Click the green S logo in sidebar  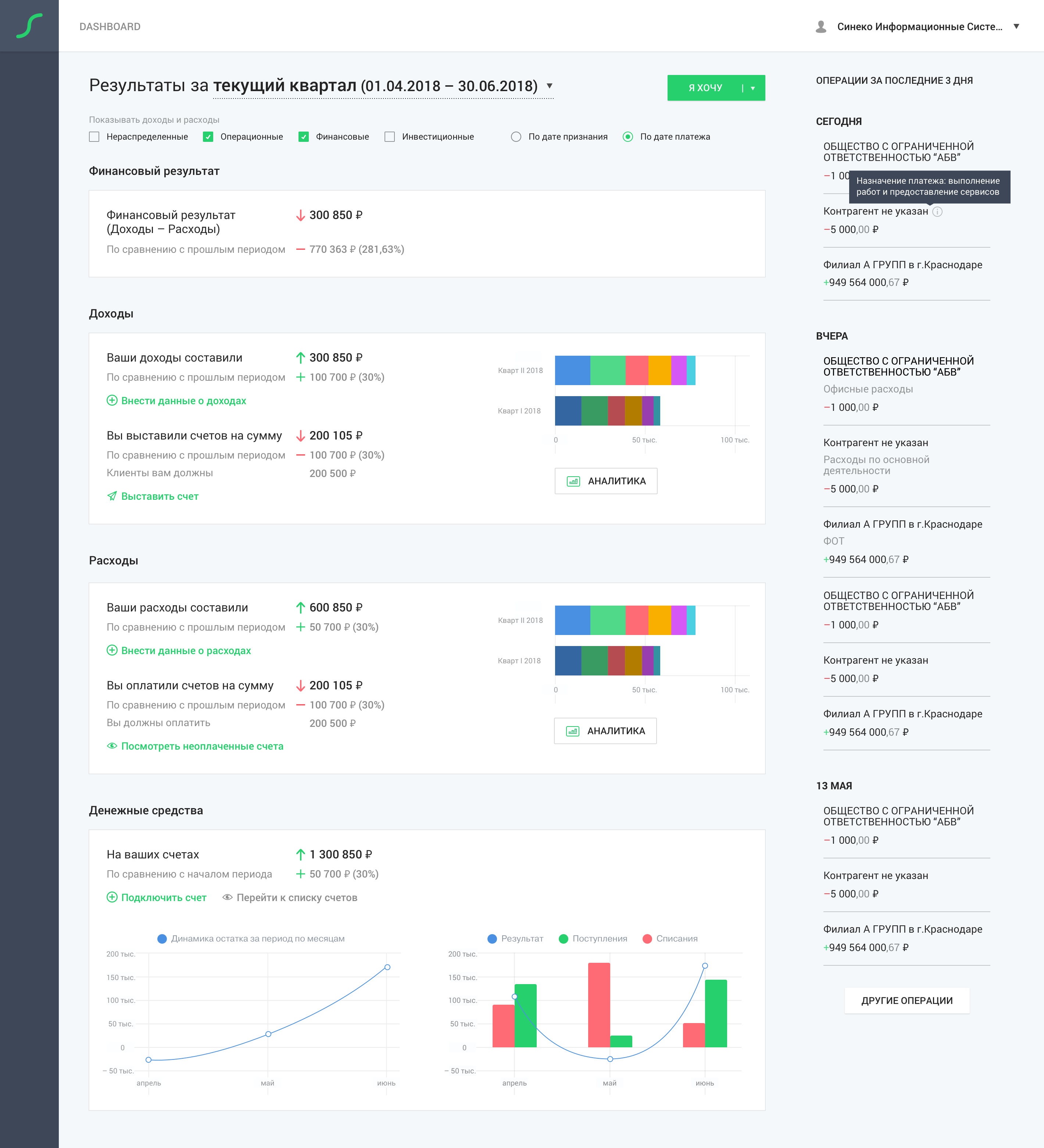[x=29, y=26]
